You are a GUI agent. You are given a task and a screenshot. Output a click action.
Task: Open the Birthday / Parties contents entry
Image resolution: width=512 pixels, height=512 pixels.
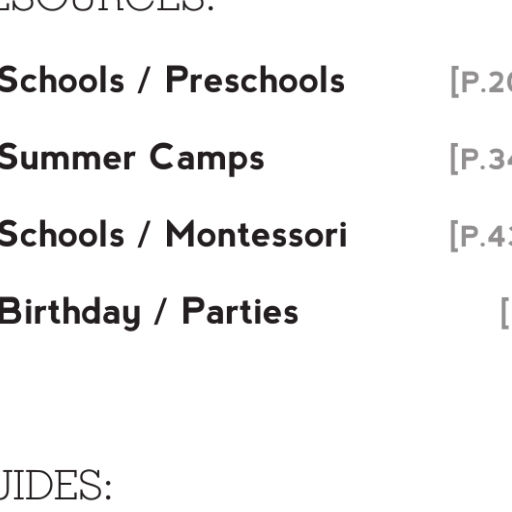(149, 313)
